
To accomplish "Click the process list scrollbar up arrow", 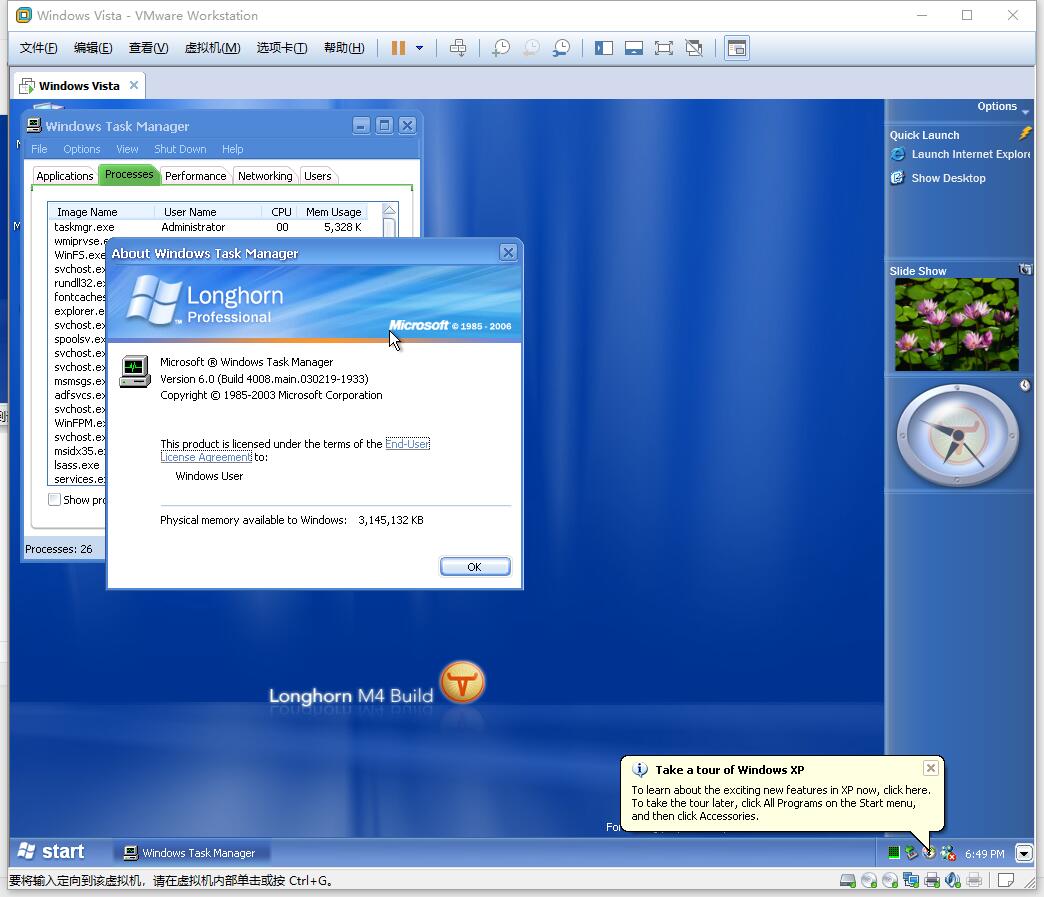I will tap(390, 211).
